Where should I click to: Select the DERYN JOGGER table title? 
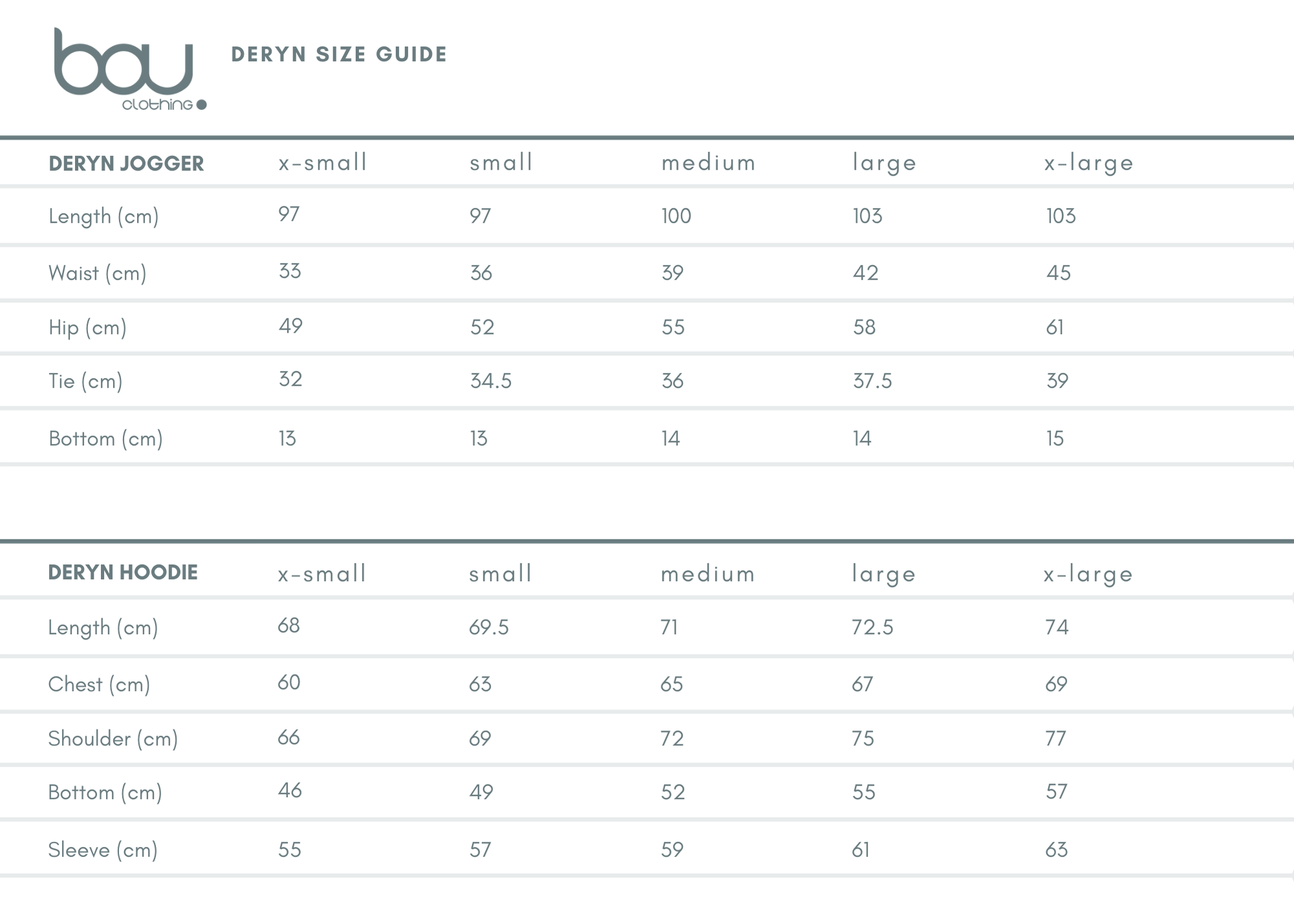(126, 164)
